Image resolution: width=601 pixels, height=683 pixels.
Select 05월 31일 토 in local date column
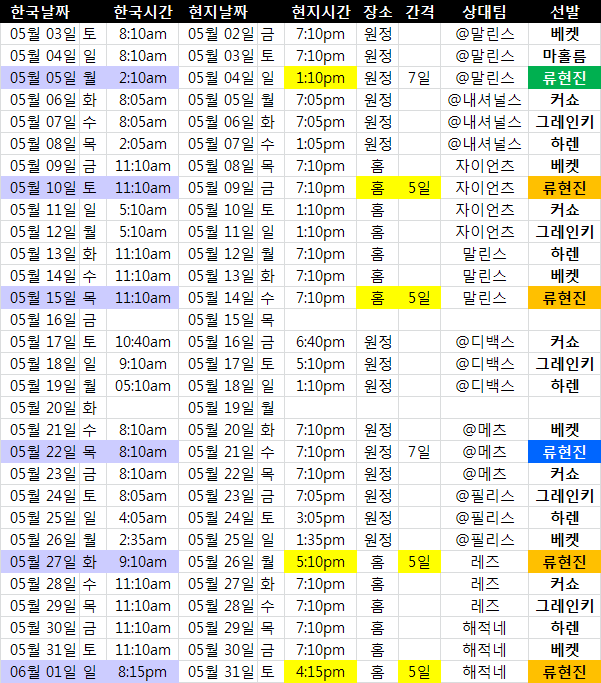point(231,672)
